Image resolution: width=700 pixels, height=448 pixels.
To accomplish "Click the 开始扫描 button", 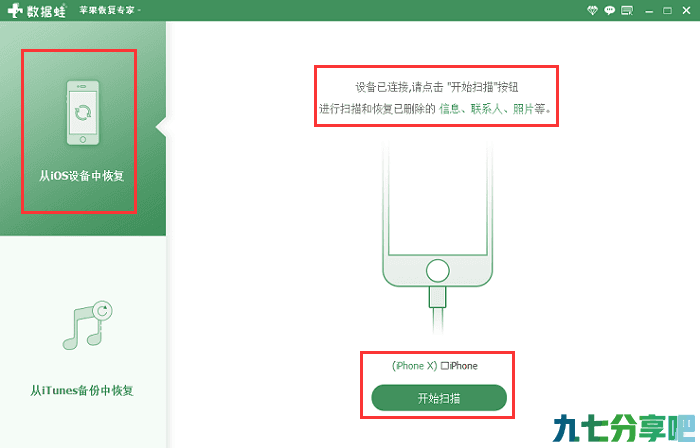I will coord(439,398).
